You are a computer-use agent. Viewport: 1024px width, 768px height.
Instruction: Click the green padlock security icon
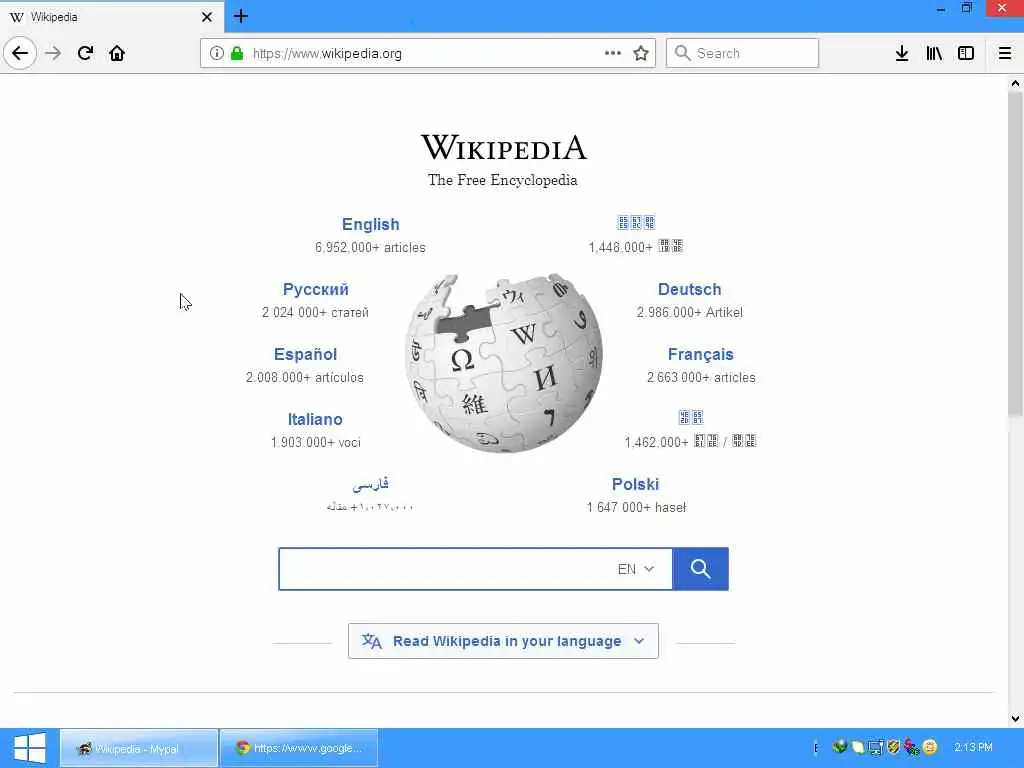[x=237, y=53]
